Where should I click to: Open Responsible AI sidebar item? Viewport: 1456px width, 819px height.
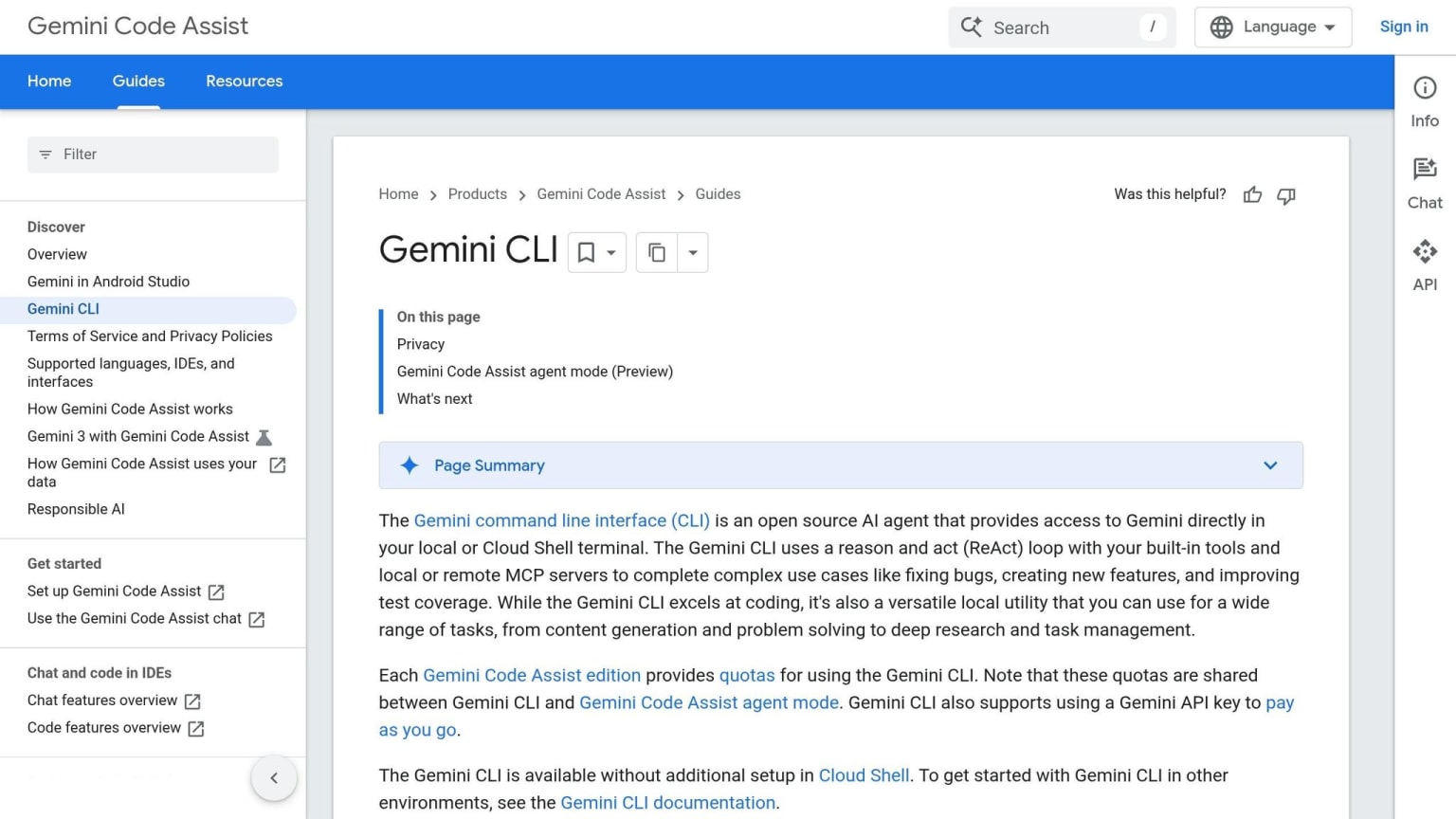coord(76,509)
